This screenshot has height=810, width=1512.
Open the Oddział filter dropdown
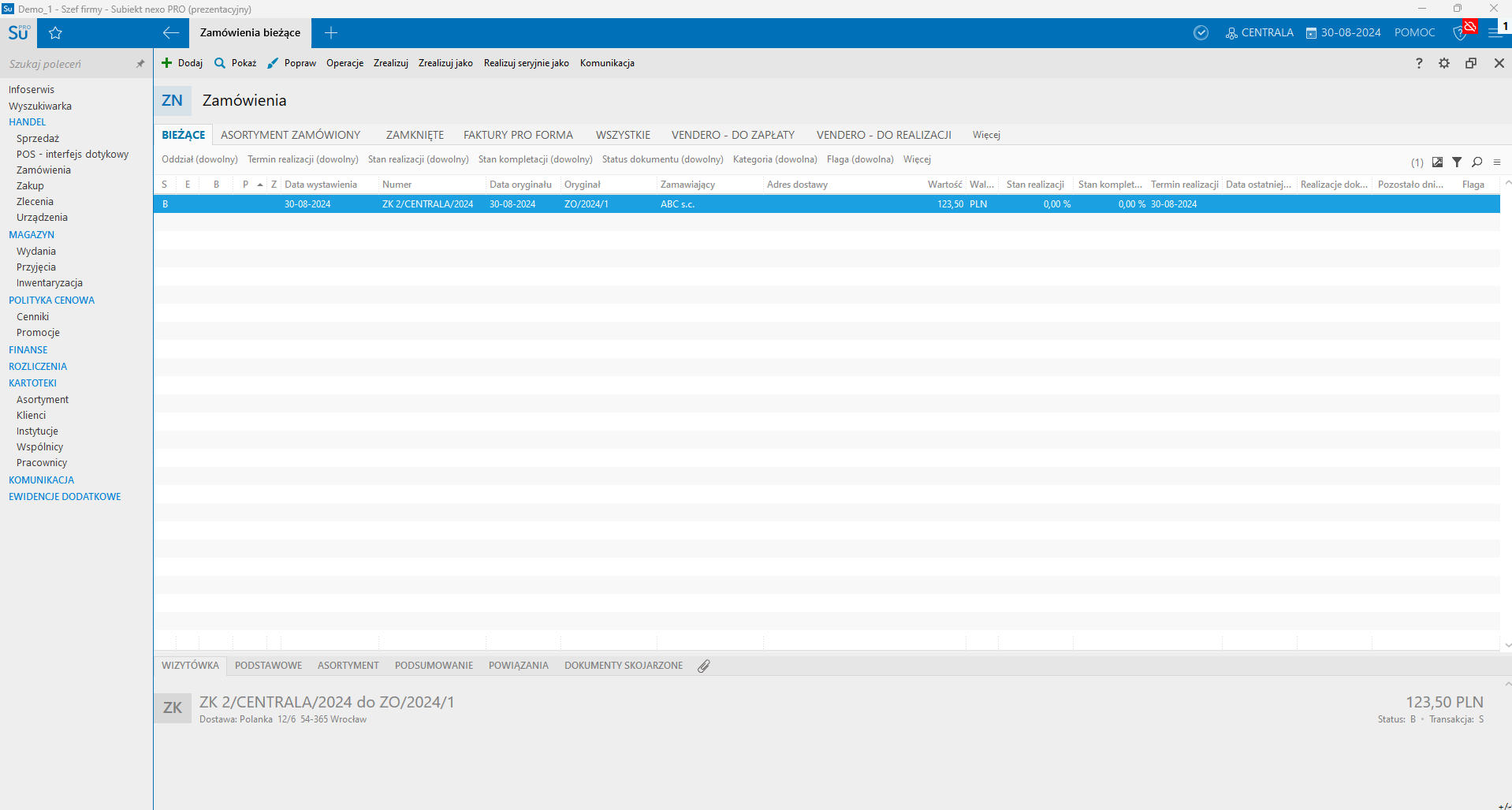(x=199, y=159)
